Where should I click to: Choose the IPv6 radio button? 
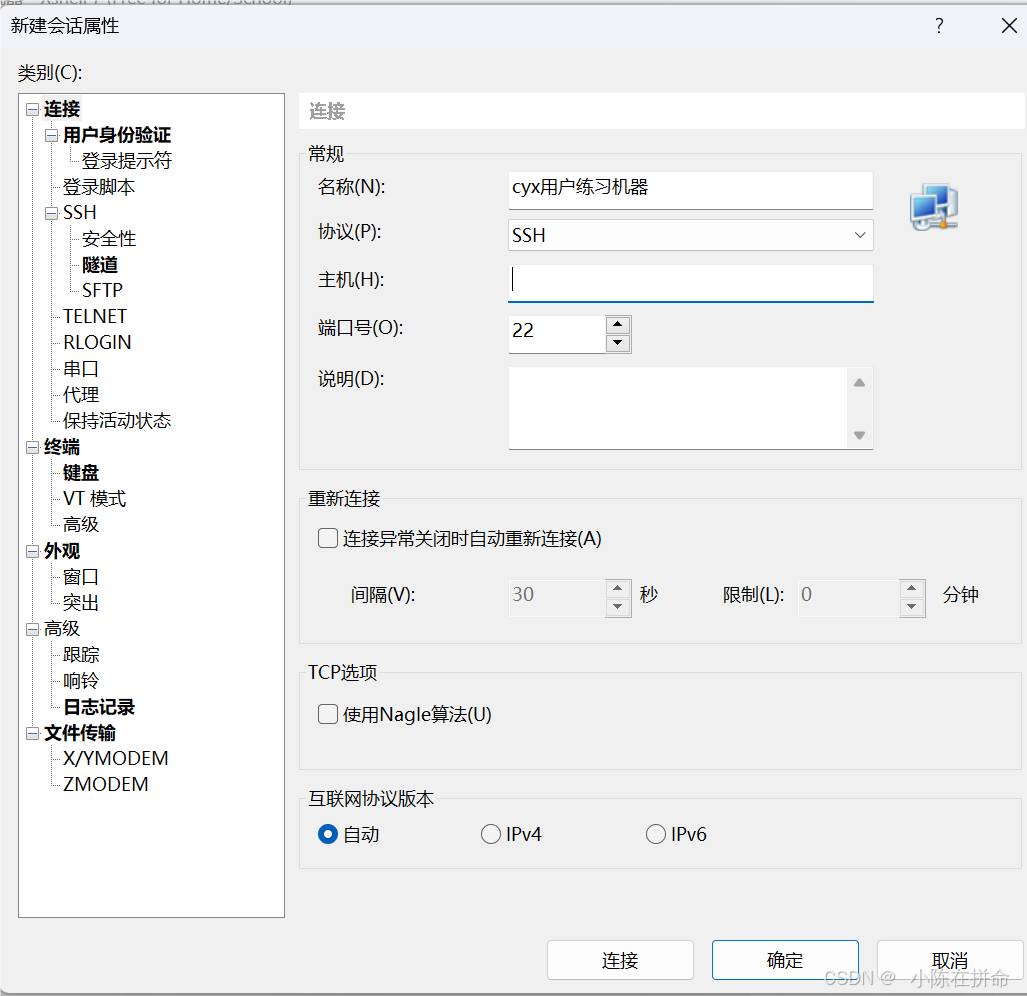coord(656,834)
